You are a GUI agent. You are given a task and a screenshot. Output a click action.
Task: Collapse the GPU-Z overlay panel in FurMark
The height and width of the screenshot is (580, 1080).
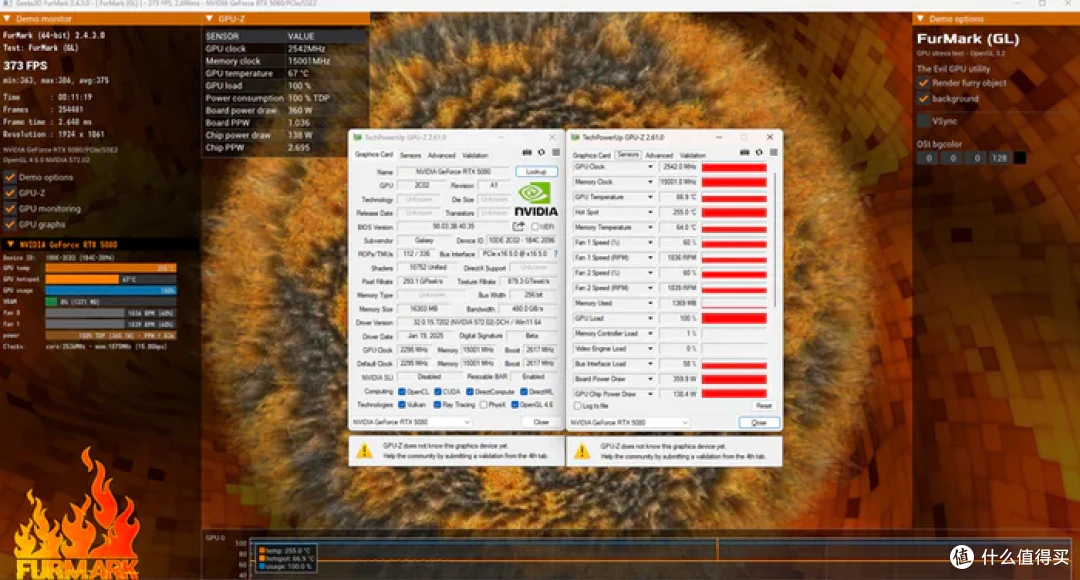point(209,19)
